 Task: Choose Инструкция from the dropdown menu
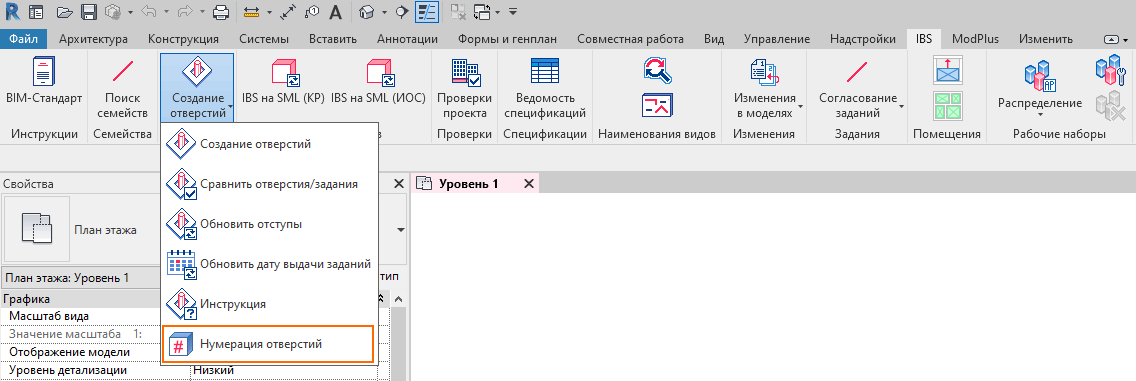pyautogui.click(x=270, y=304)
